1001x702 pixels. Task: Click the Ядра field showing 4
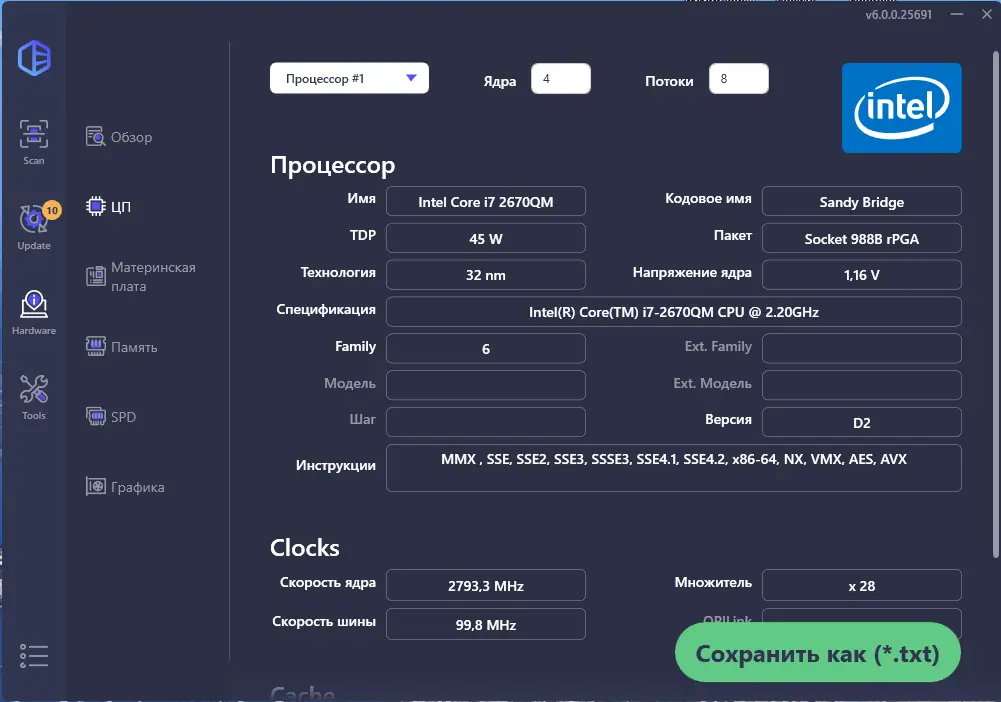click(561, 78)
